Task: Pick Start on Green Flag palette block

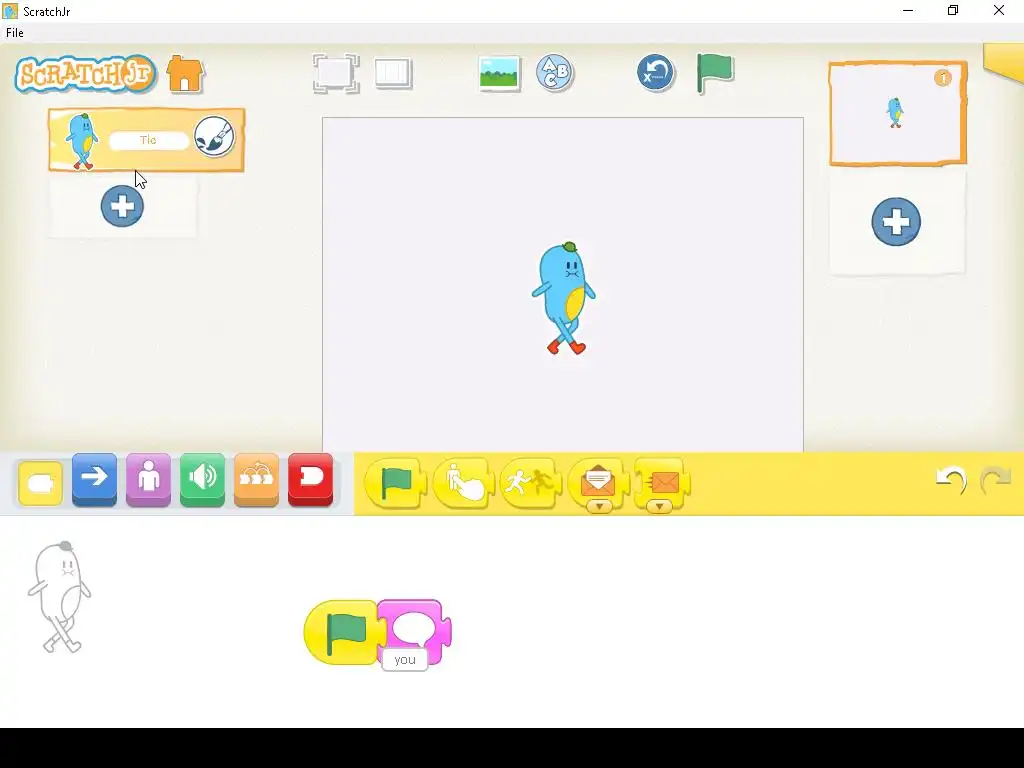Action: [x=395, y=483]
